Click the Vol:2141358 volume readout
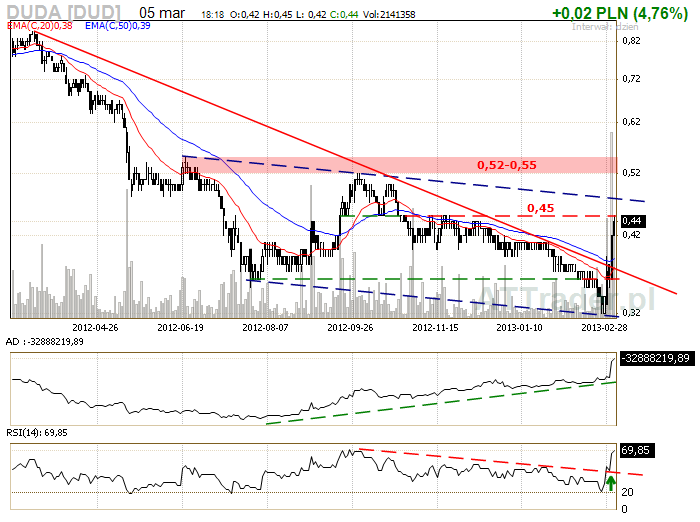The height and width of the screenshot is (522, 700). click(389, 15)
